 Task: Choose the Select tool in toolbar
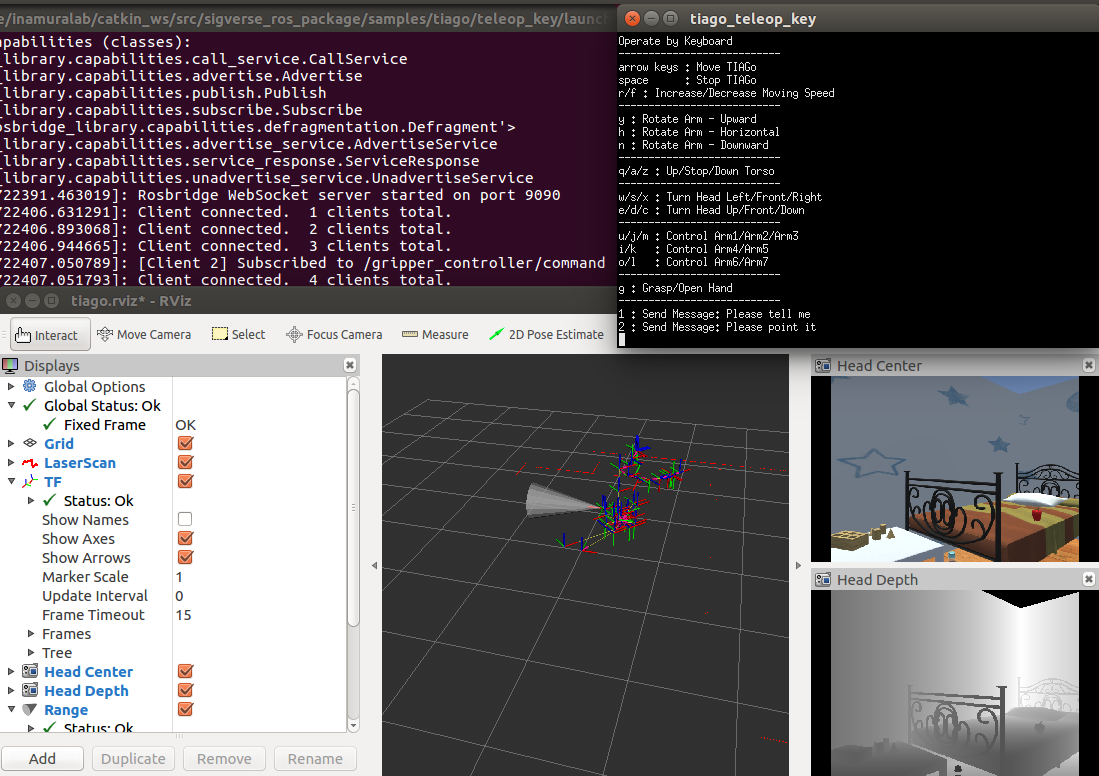point(239,335)
